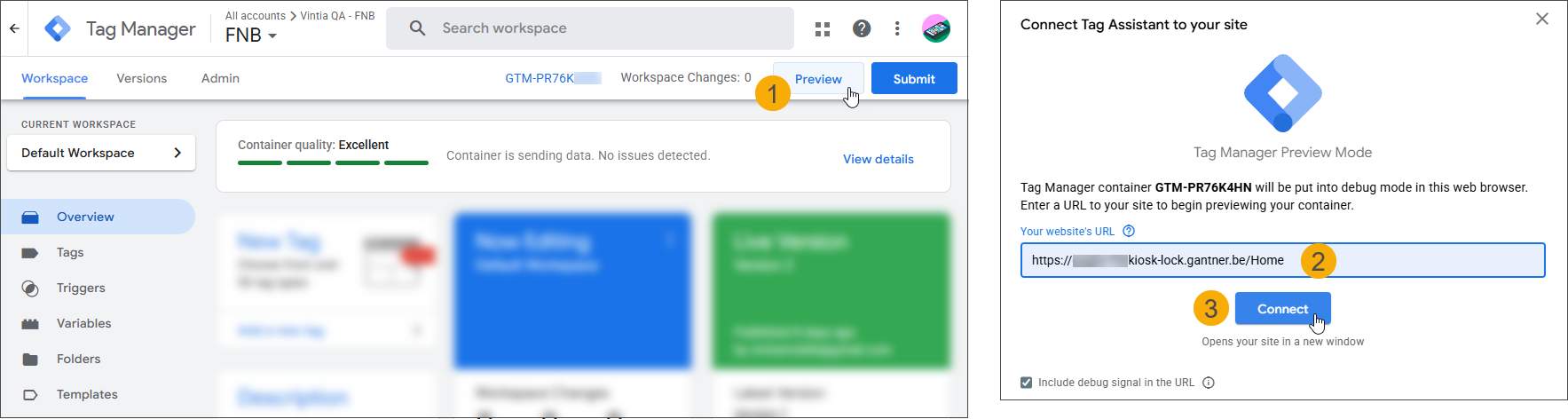1568x419 pixels.
Task: Click the user account avatar
Action: [936, 28]
